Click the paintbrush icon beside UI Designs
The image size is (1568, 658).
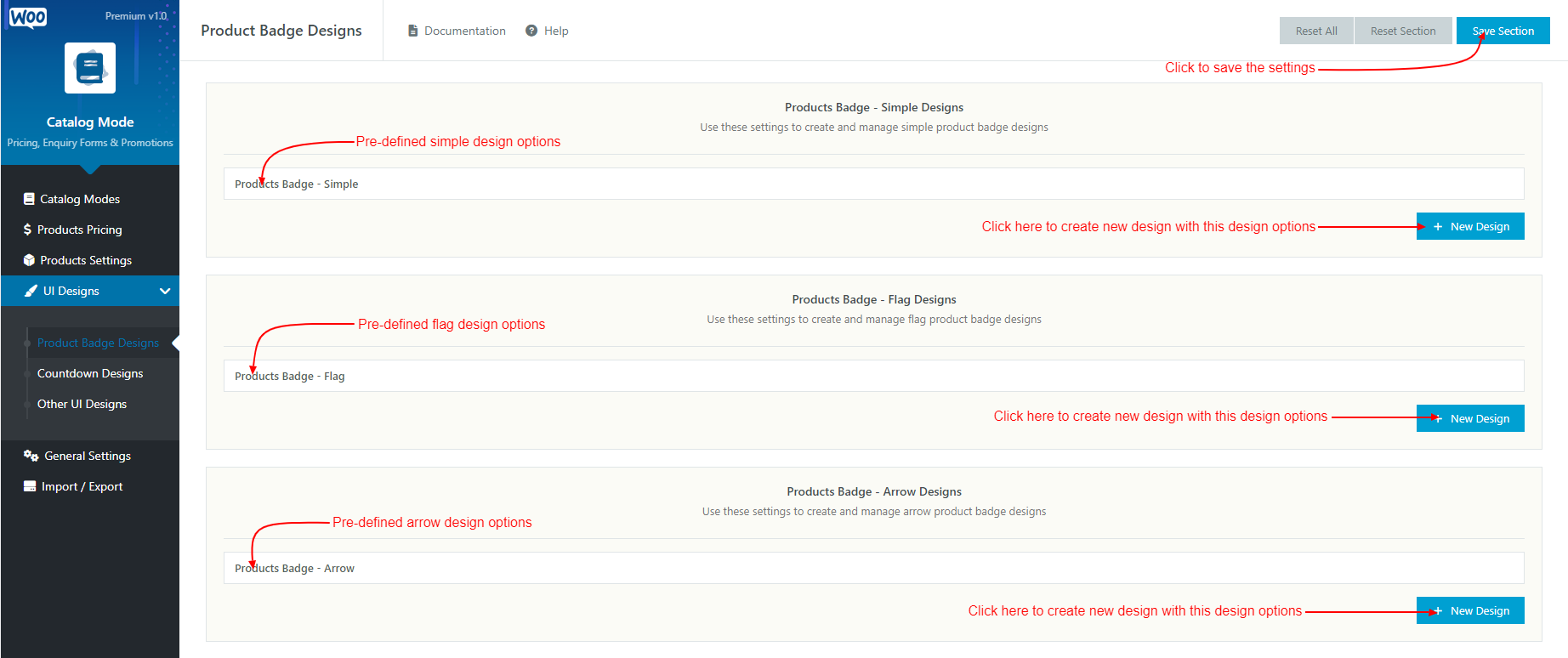31,291
